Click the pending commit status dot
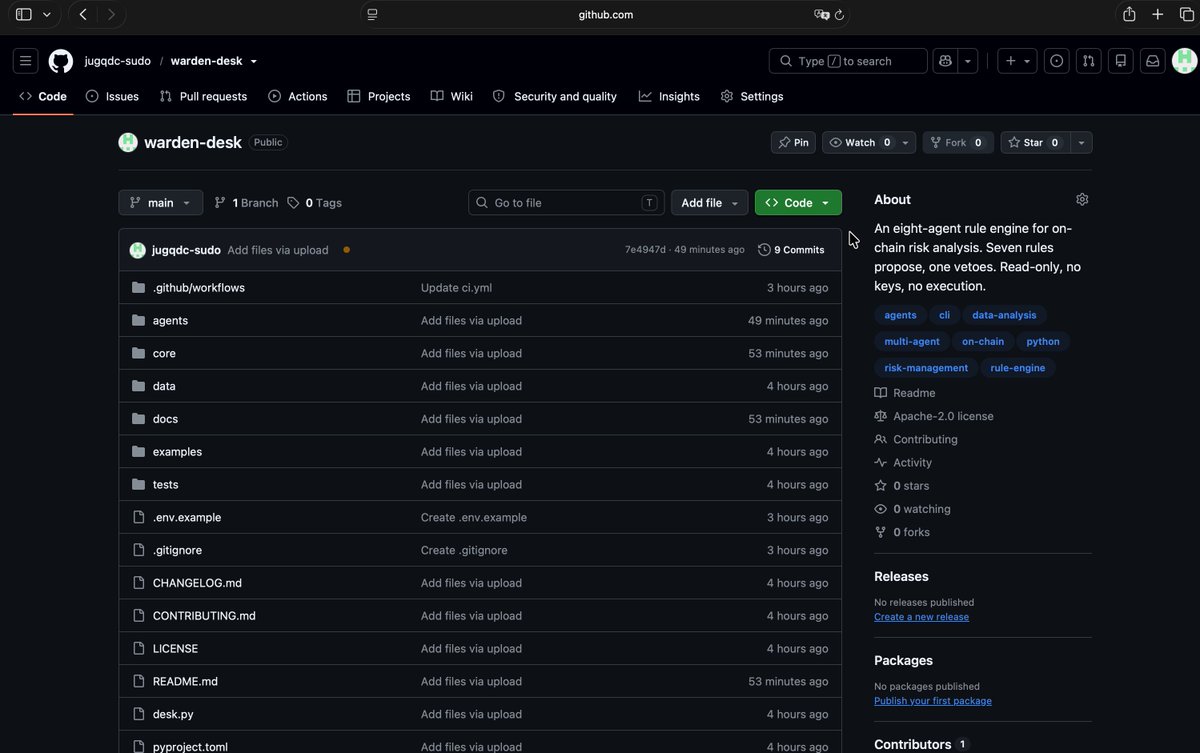The image size is (1200, 753). (x=346, y=250)
